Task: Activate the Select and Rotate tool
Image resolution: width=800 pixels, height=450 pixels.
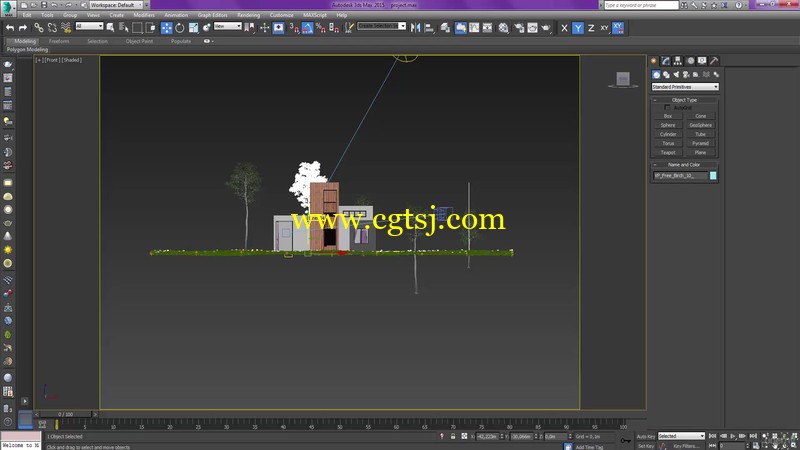Action: (180, 28)
